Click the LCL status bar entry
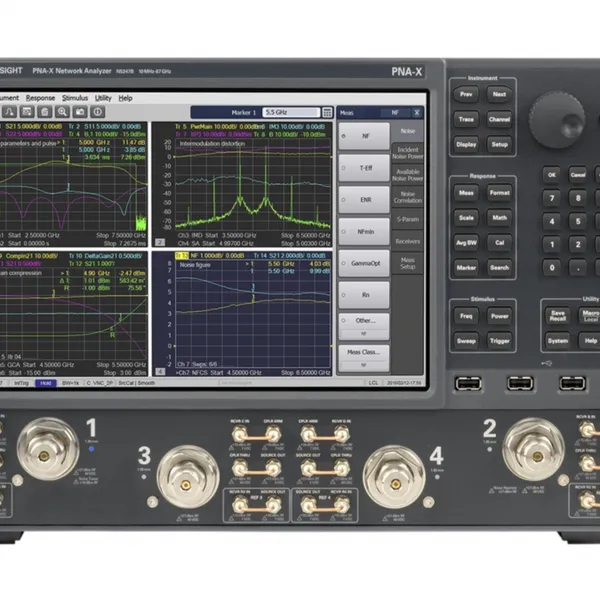The height and width of the screenshot is (600, 600). pyautogui.click(x=373, y=383)
